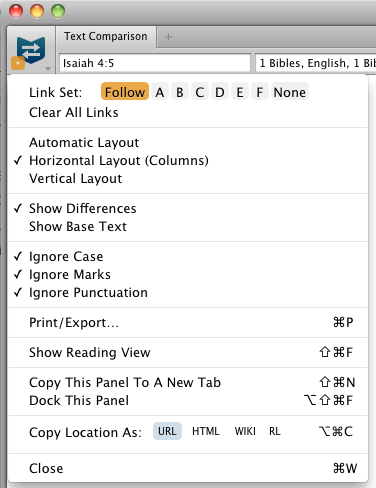
Task: Set link set to None
Action: pyautogui.click(x=290, y=92)
